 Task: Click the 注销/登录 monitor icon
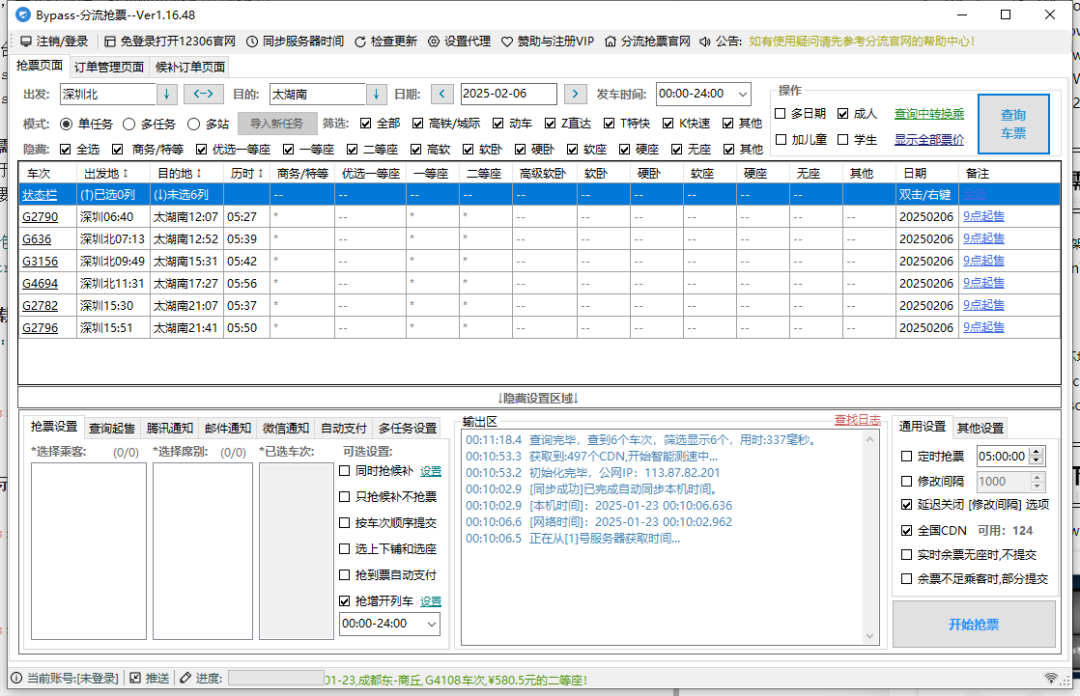26,42
